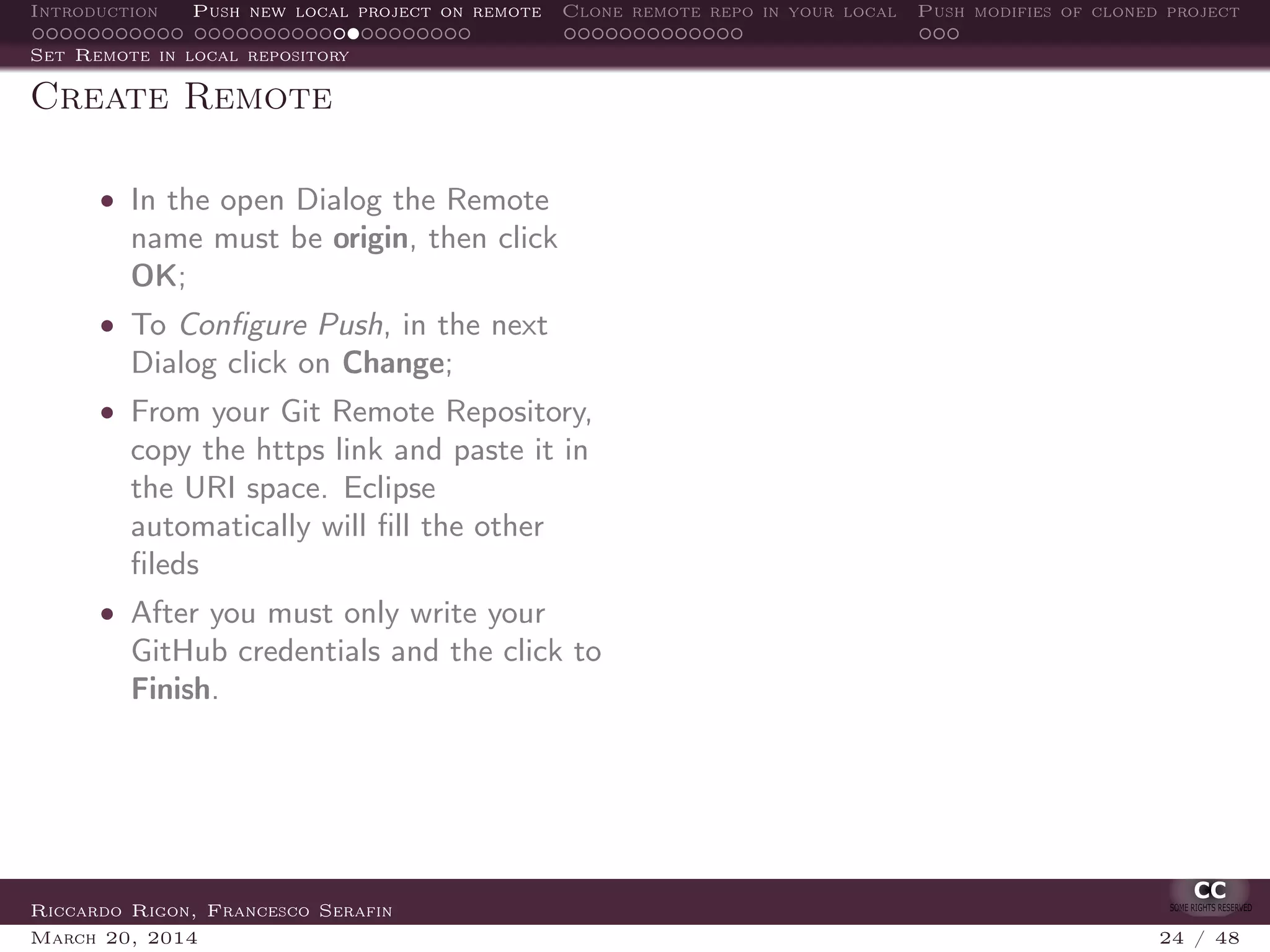Click the page number 24 / 48
1270x952 pixels.
[x=1199, y=938]
